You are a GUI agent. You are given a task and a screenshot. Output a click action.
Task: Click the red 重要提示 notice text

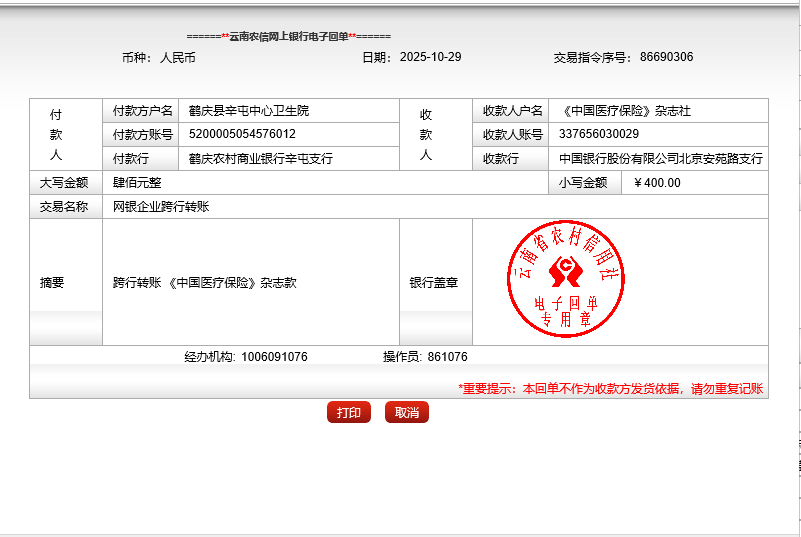(610, 389)
